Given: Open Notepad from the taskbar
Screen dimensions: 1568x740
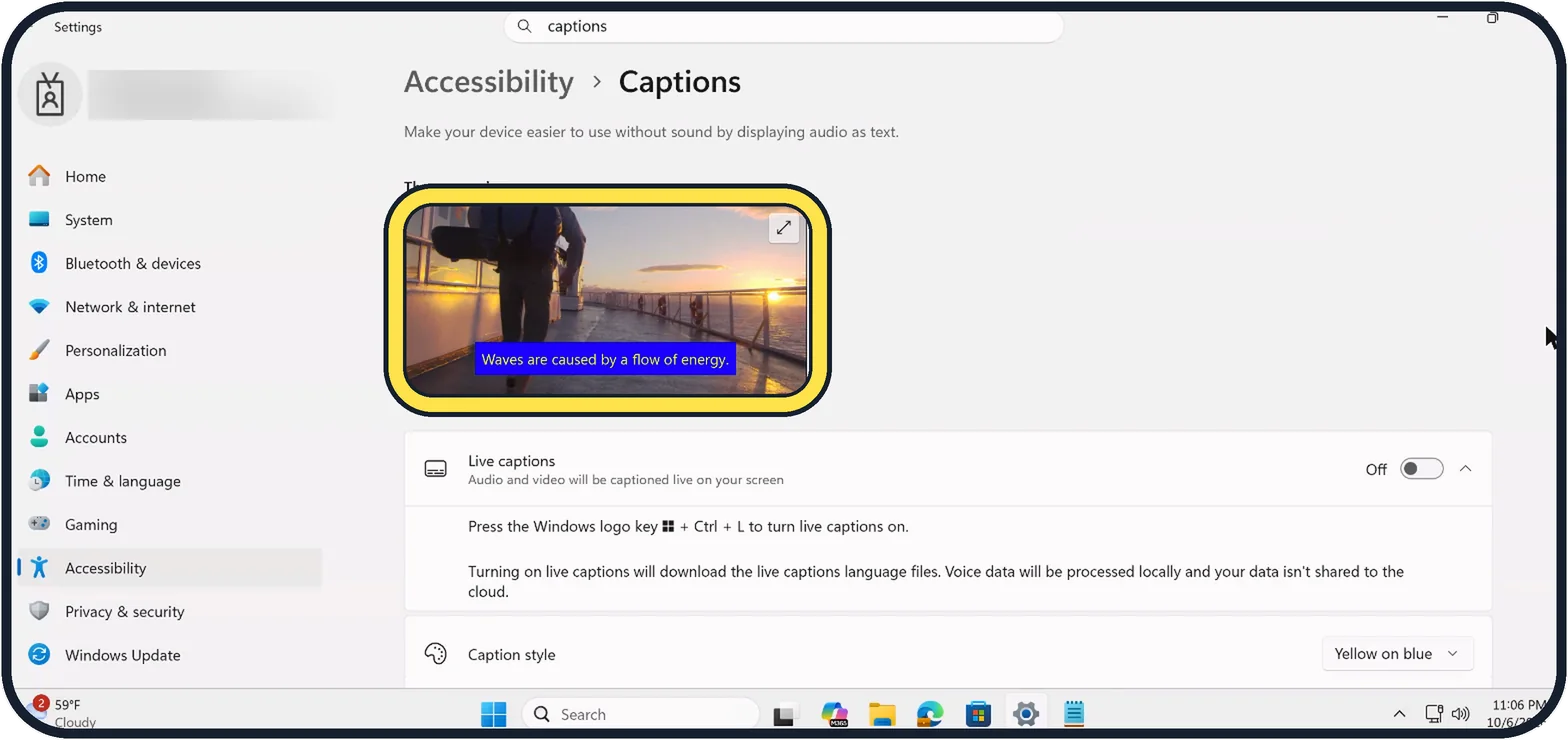Looking at the screenshot, I should click(x=1074, y=714).
